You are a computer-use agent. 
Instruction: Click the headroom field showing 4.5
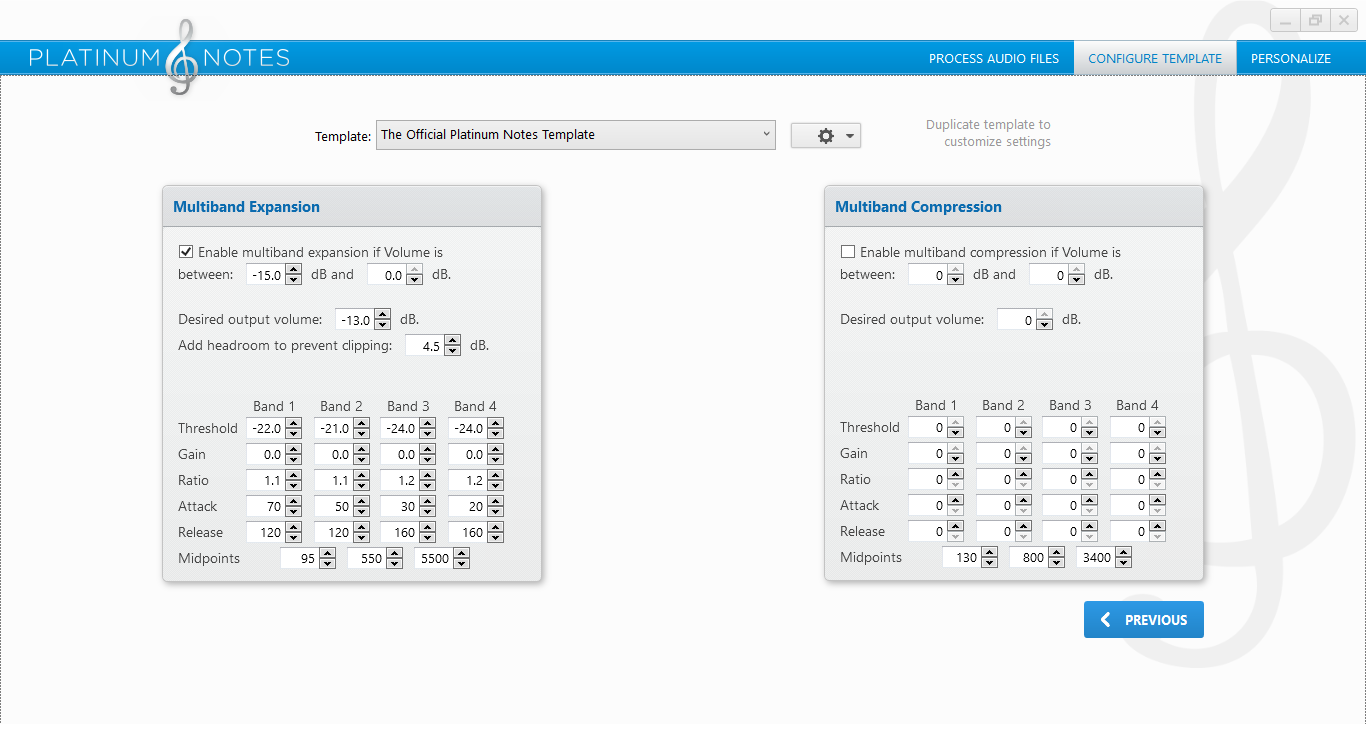point(424,346)
